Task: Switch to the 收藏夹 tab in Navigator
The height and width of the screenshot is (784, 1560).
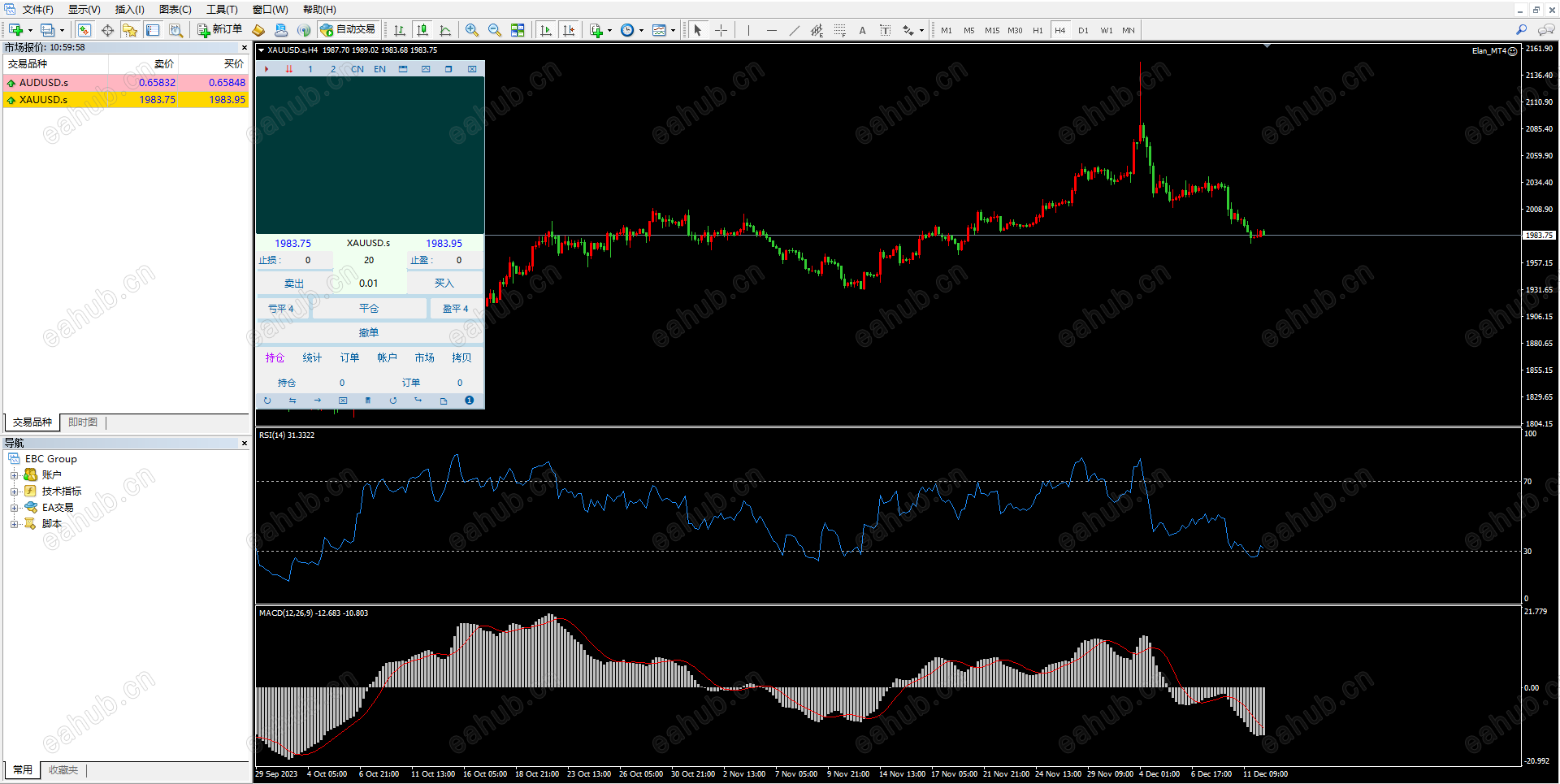Action: point(63,770)
